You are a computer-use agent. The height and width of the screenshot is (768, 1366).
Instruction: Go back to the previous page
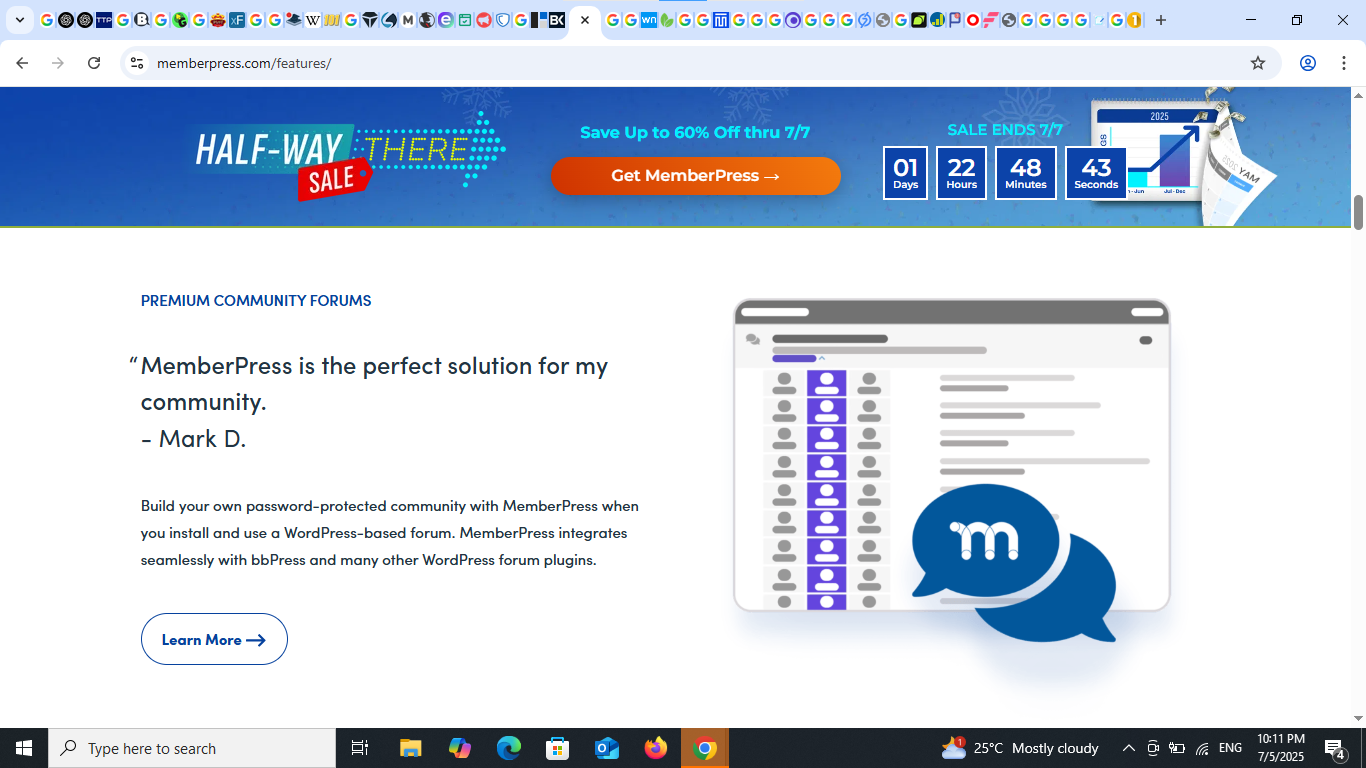(23, 63)
